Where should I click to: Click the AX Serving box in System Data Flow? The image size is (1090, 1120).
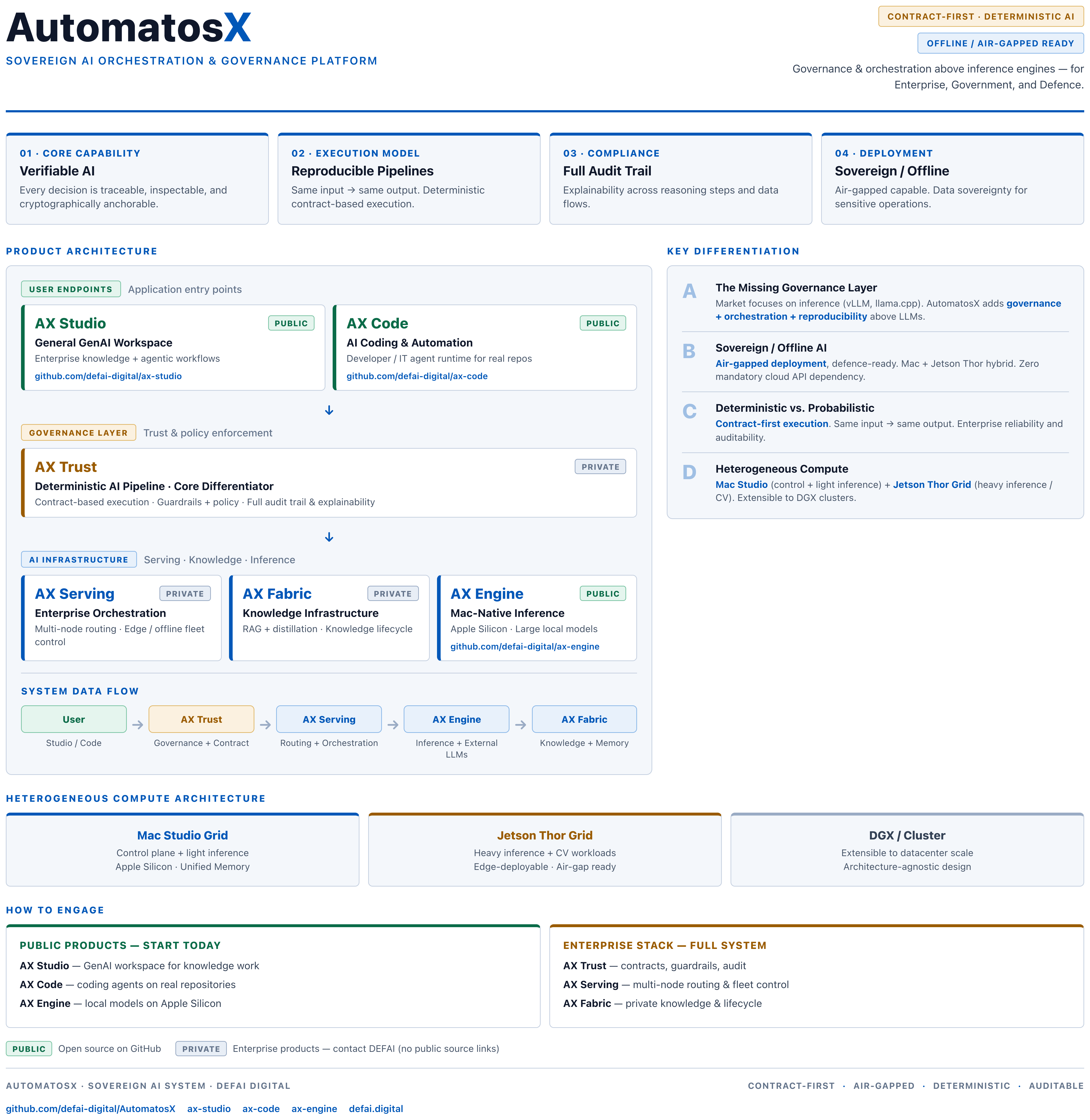point(329,719)
